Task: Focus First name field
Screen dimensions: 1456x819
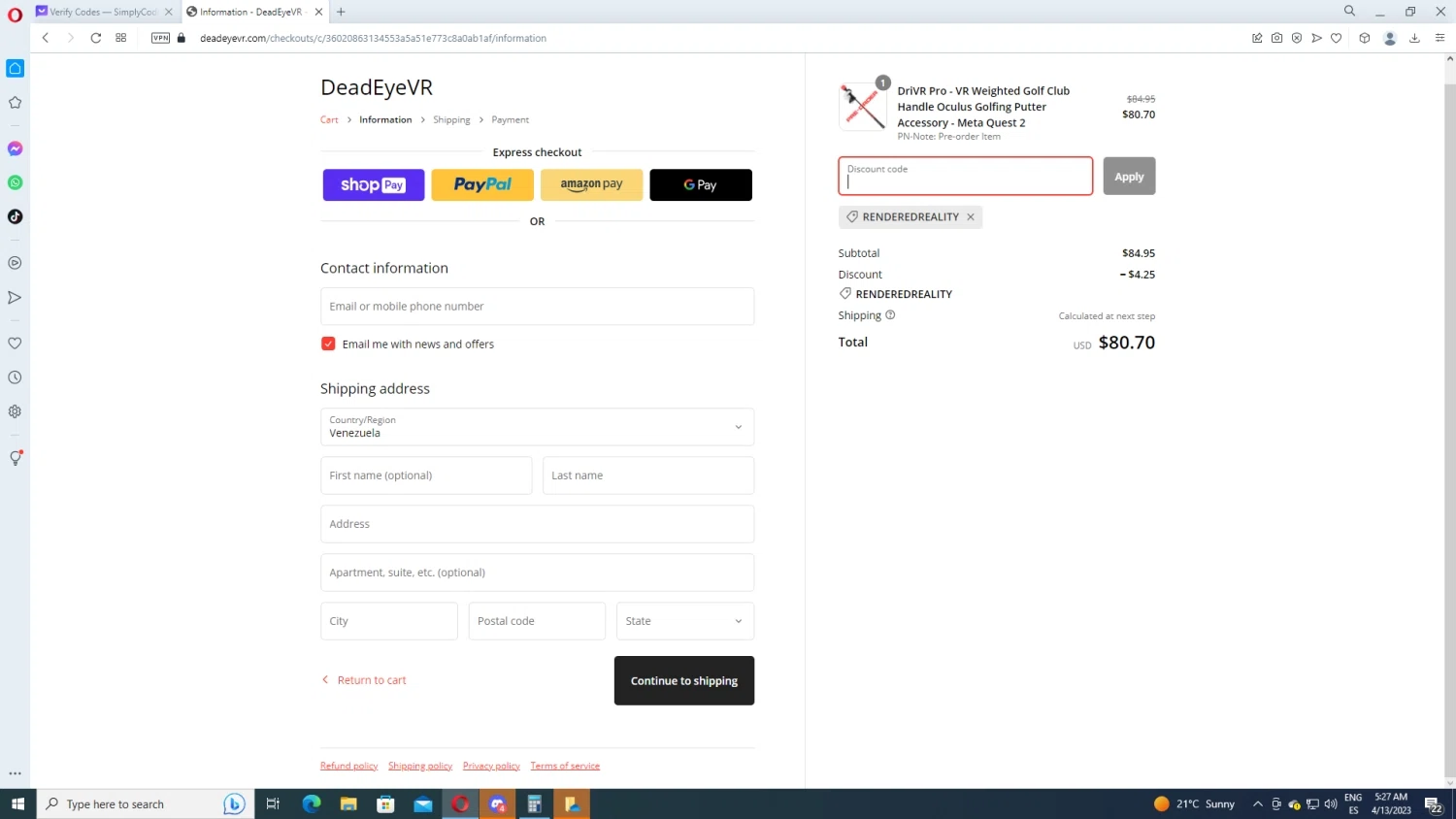Action: coord(426,475)
